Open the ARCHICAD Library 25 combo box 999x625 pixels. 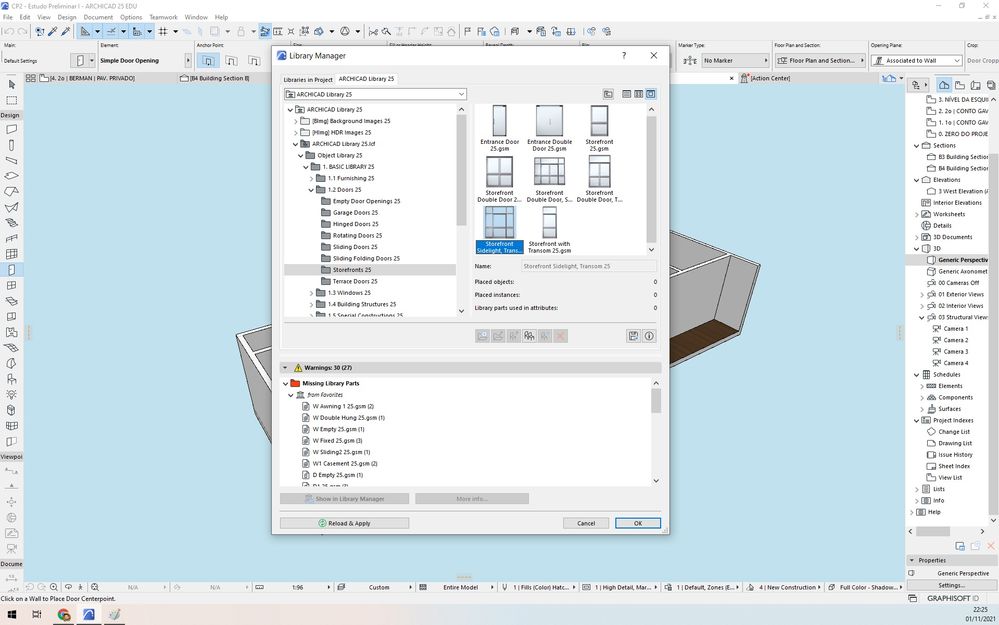pyautogui.click(x=375, y=94)
